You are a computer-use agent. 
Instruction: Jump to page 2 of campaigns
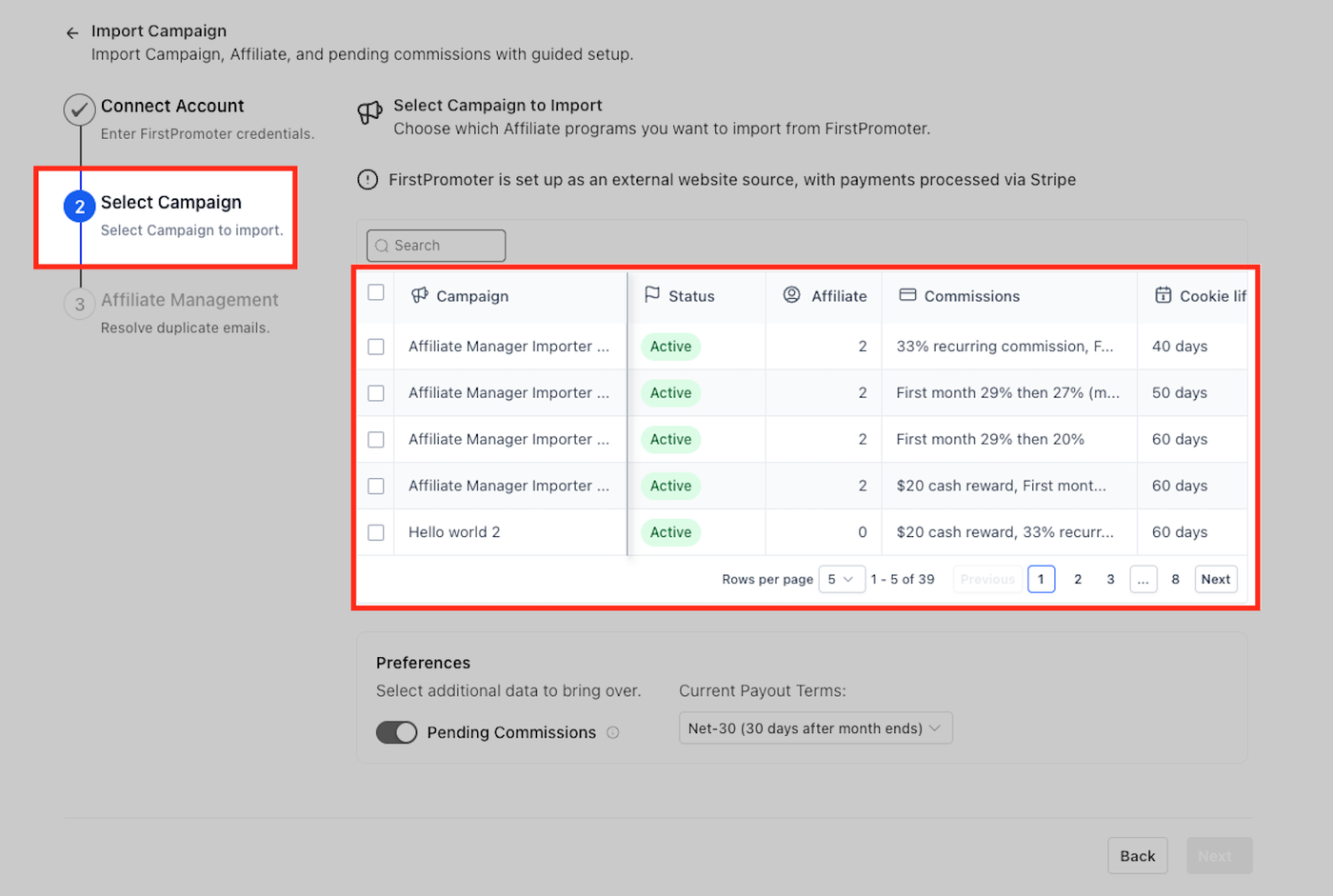point(1078,579)
